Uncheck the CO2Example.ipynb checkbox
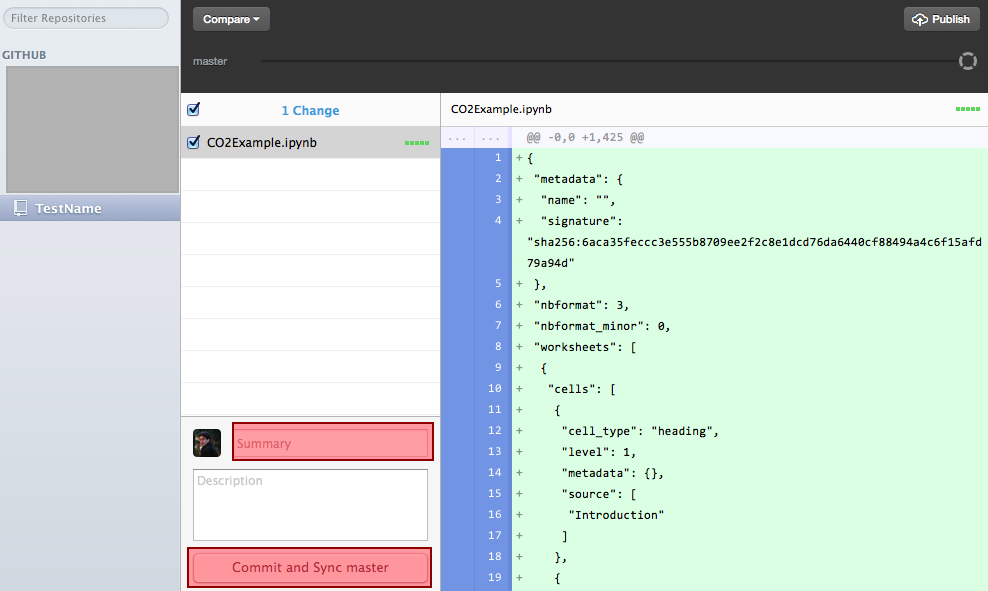The height and width of the screenshot is (591, 988). [x=193, y=142]
